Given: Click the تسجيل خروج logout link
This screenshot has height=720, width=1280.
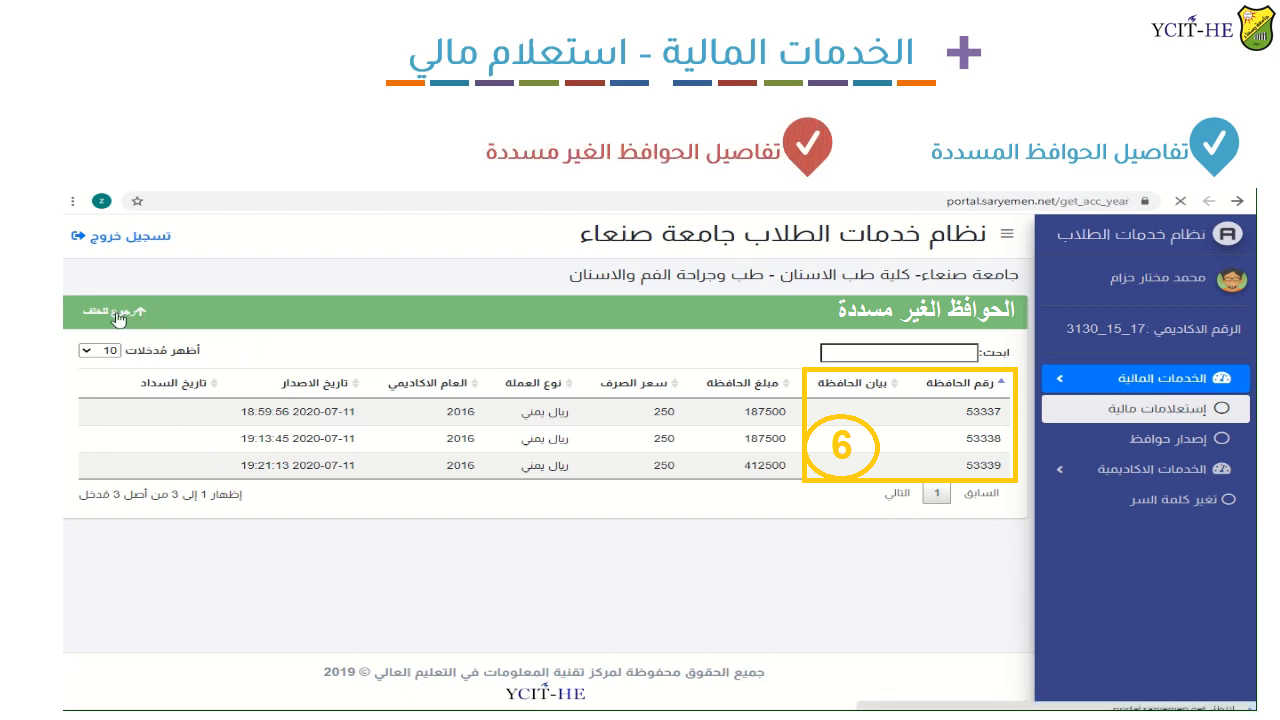Looking at the screenshot, I should 121,236.
